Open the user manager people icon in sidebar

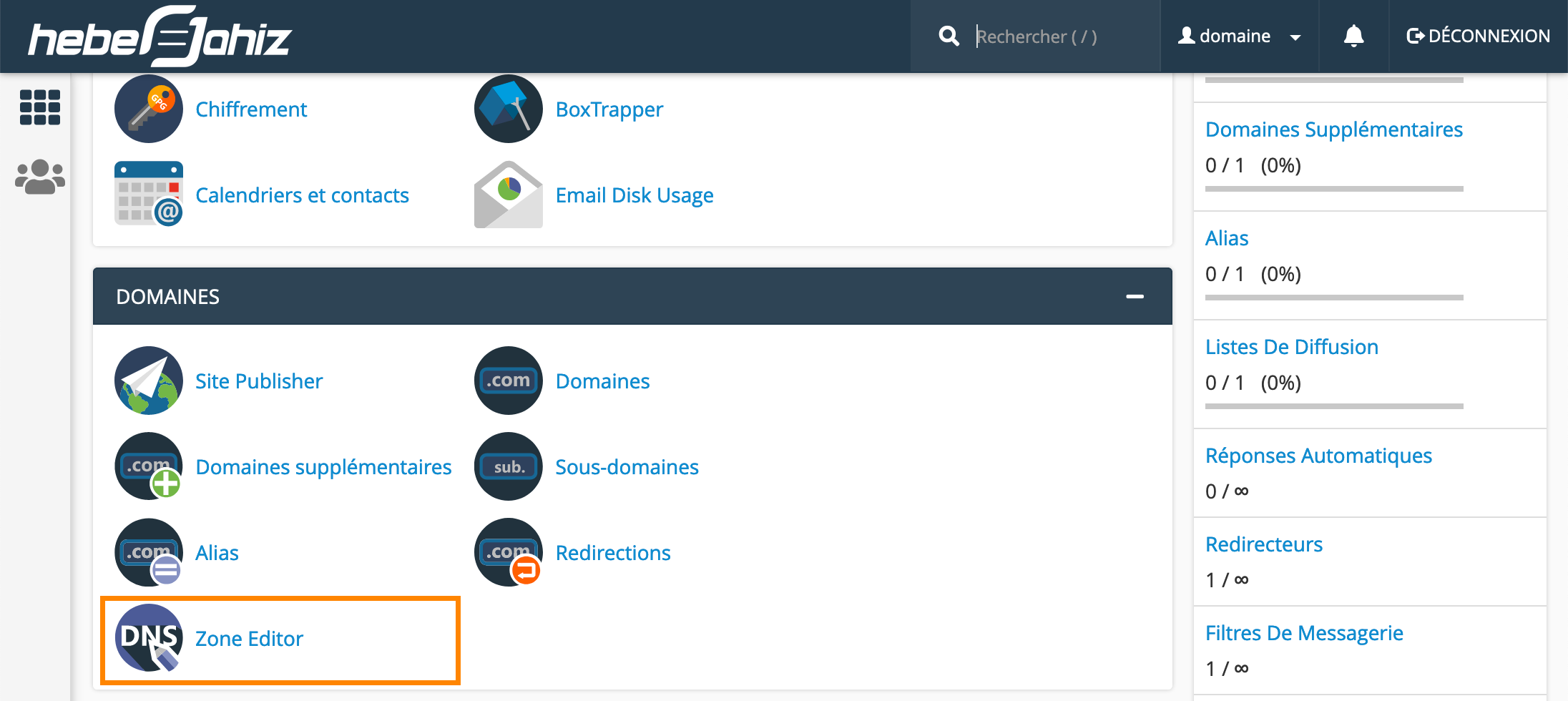[40, 177]
